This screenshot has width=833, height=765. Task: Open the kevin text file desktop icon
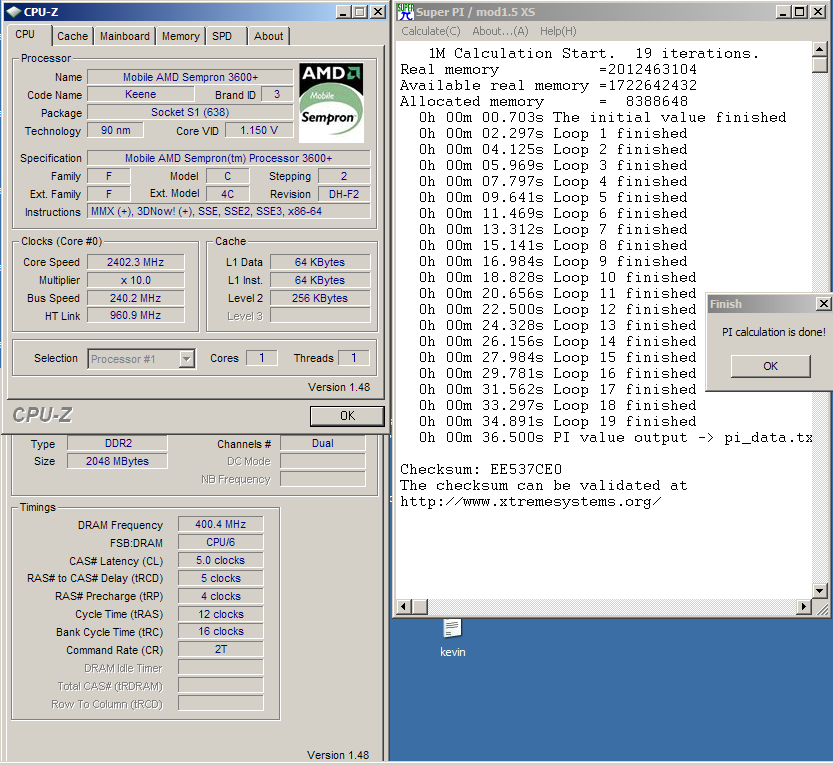tap(452, 638)
